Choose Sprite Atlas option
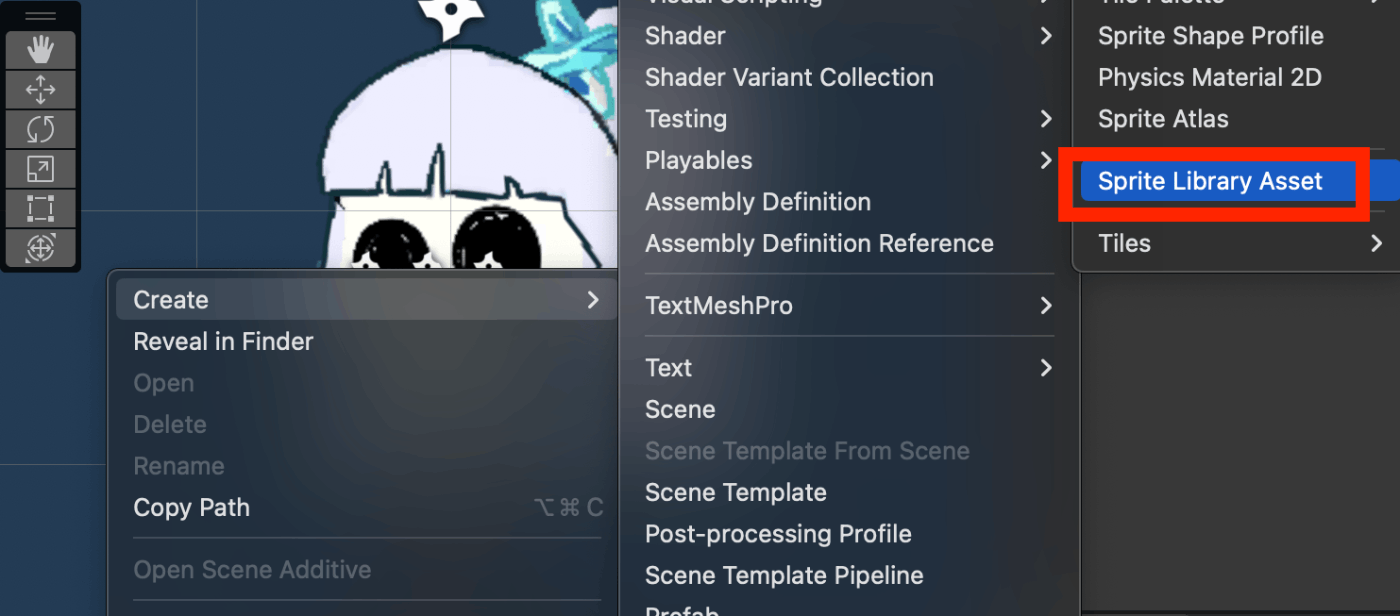Image resolution: width=1400 pixels, height=616 pixels. click(1163, 119)
